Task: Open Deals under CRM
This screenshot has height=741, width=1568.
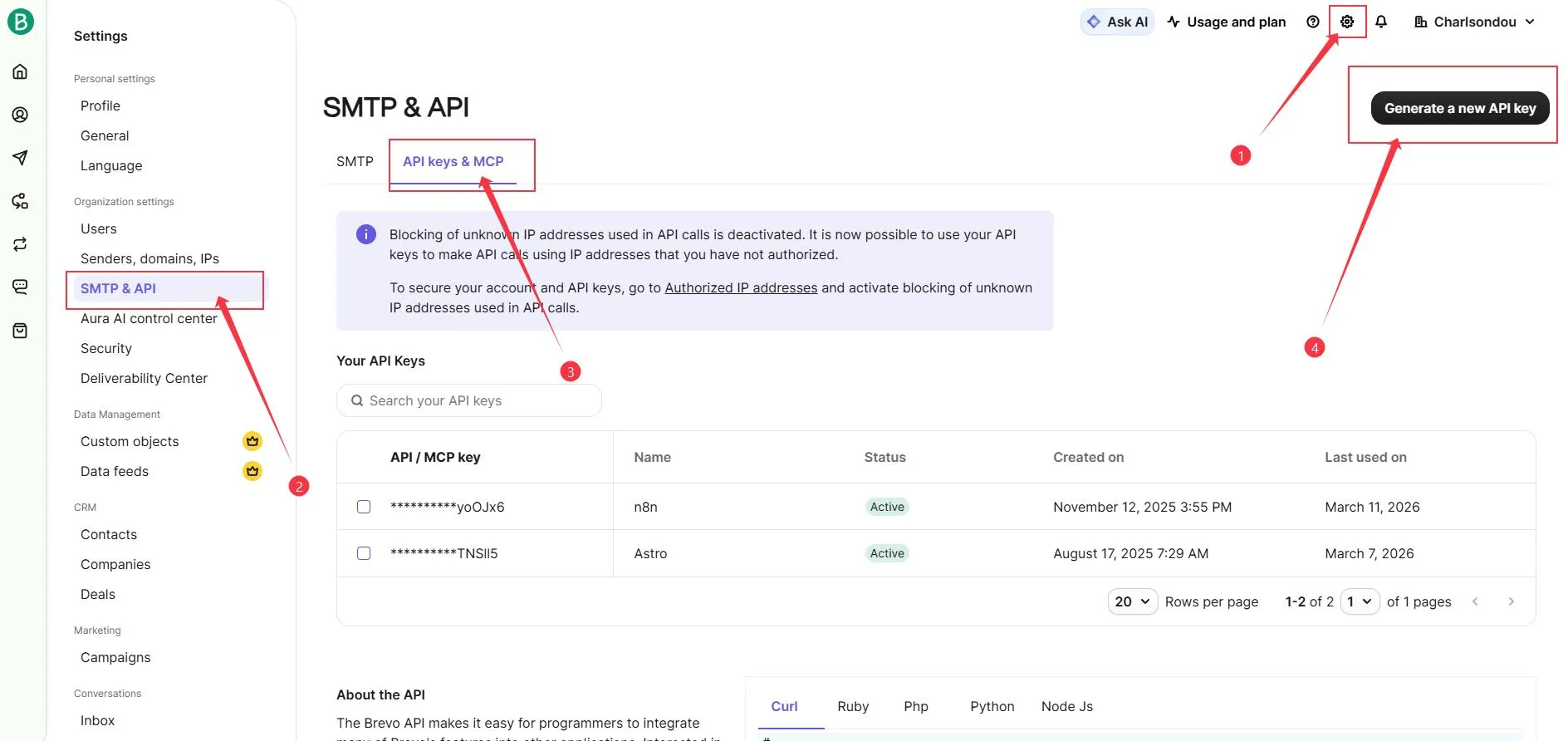Action: (x=98, y=594)
